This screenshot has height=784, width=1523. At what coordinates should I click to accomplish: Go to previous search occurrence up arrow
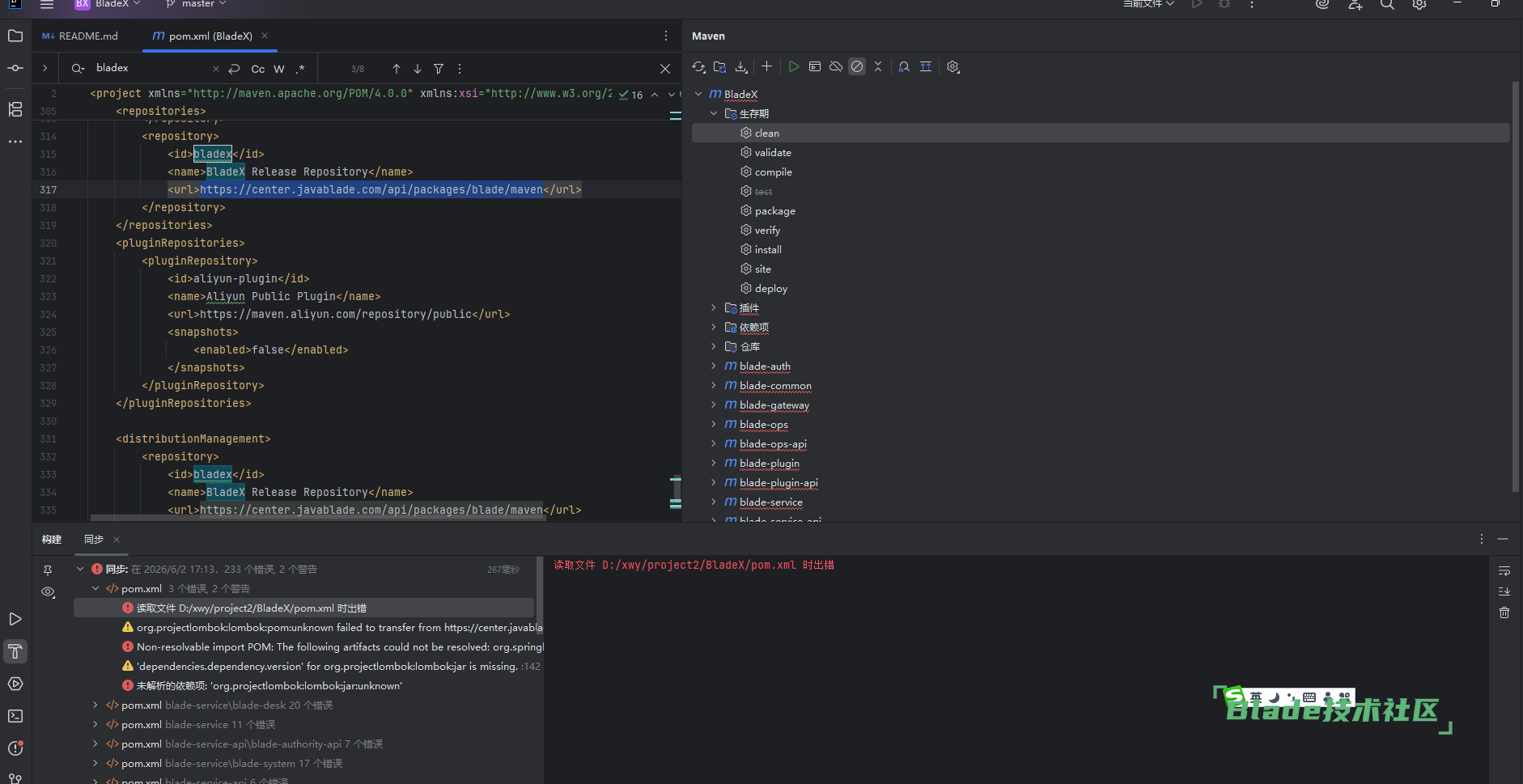coord(397,69)
